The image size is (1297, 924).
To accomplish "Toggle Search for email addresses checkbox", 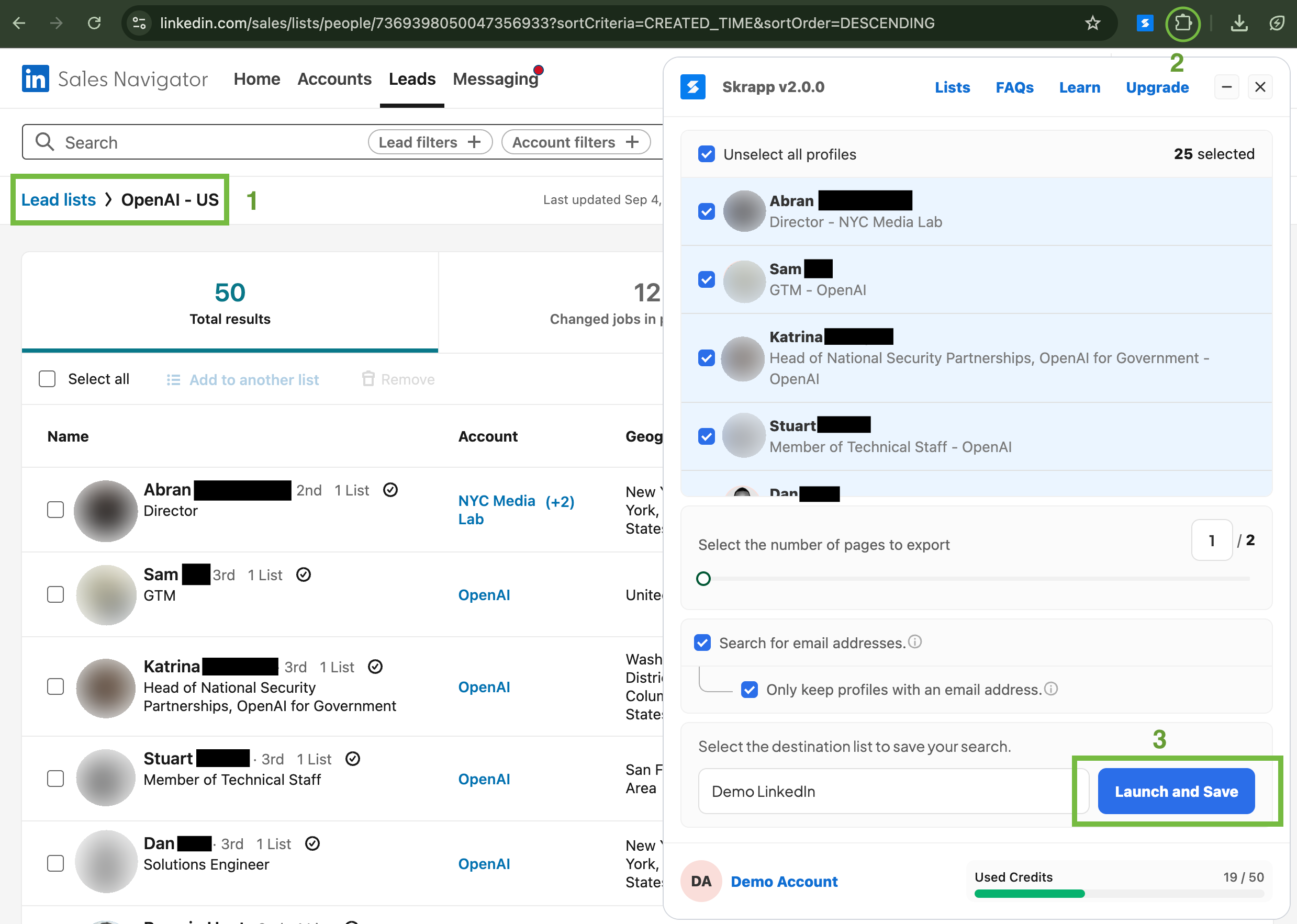I will [702, 643].
